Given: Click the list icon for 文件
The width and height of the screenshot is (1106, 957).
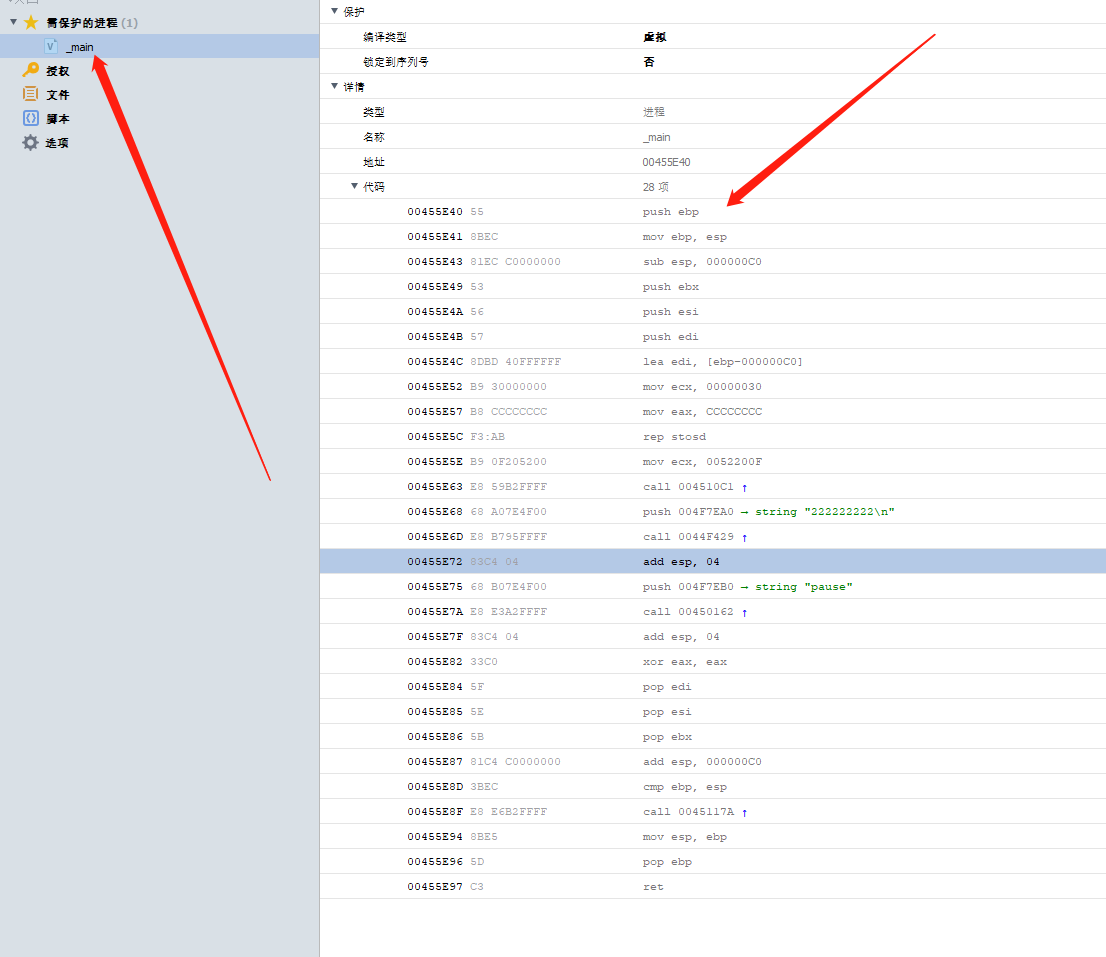Looking at the screenshot, I should tap(29, 94).
